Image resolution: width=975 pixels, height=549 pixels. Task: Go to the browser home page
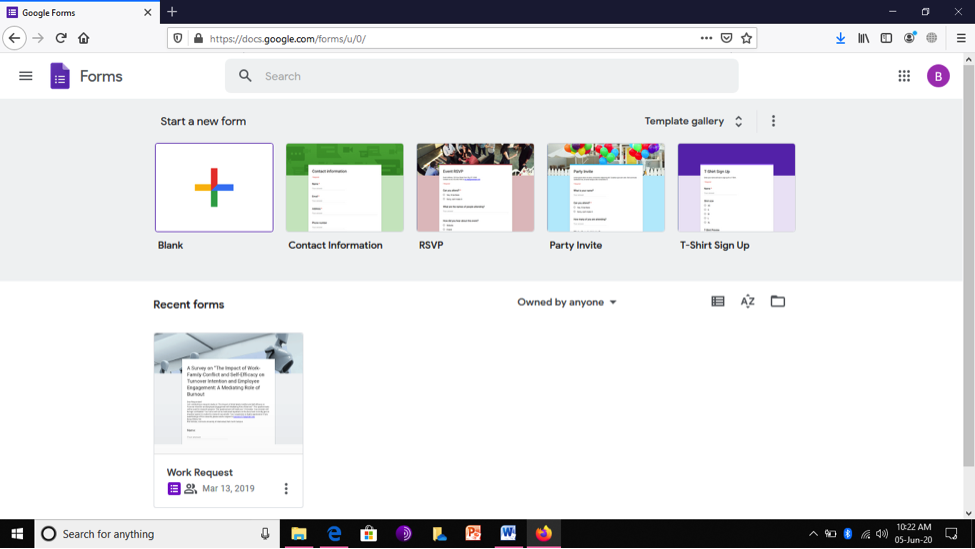click(83, 38)
